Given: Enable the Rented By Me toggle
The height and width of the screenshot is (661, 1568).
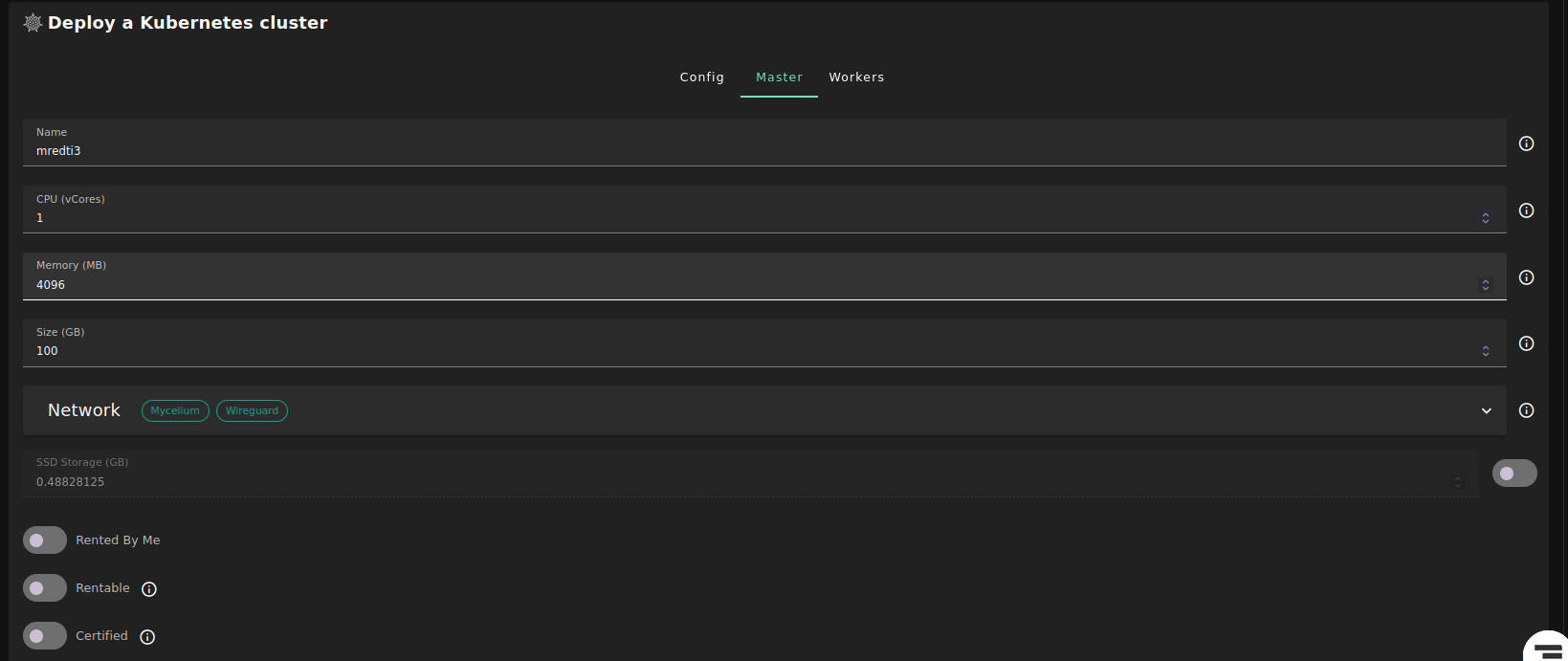Looking at the screenshot, I should pyautogui.click(x=45, y=540).
